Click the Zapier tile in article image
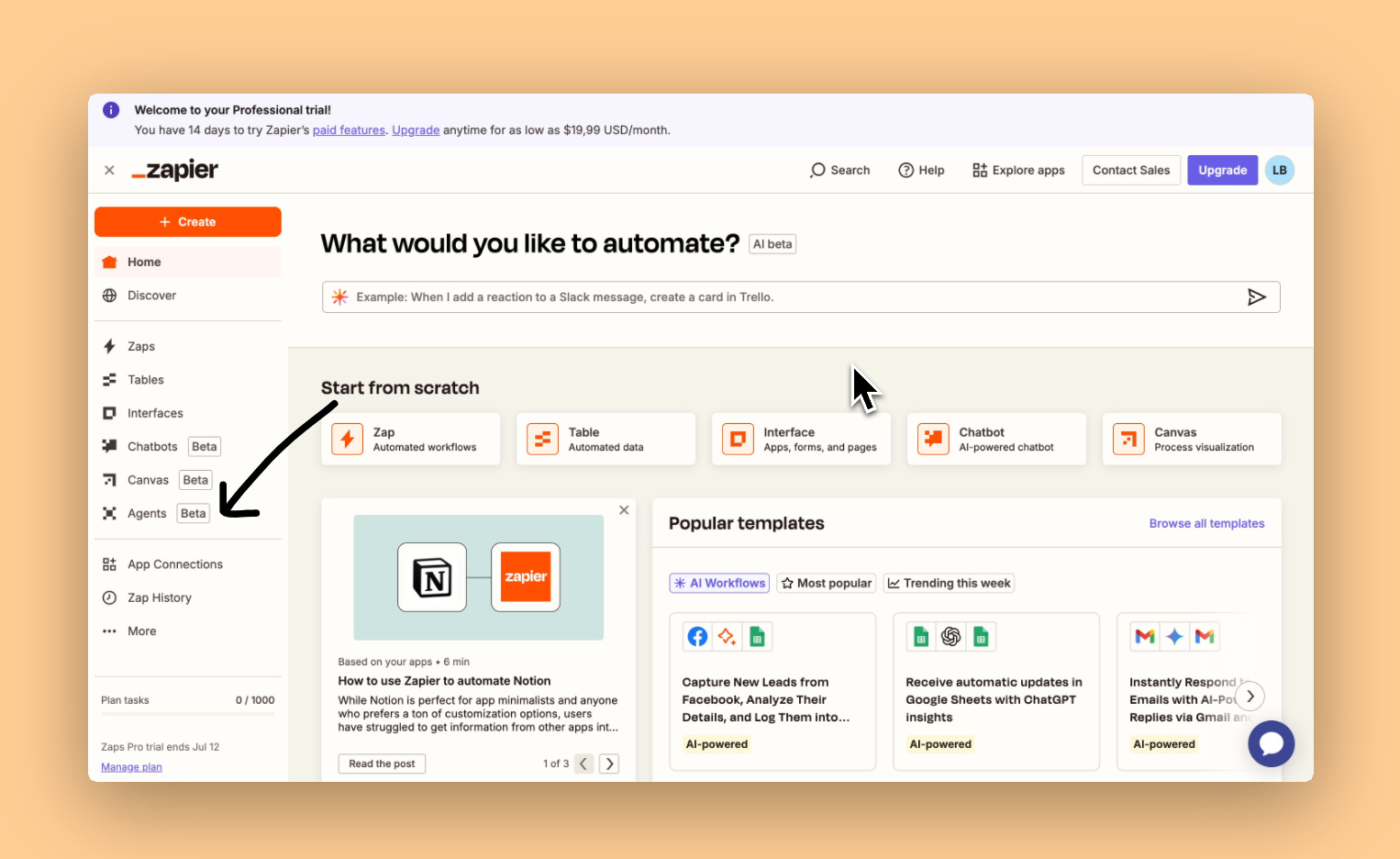Image resolution: width=1400 pixels, height=859 pixels. [526, 577]
